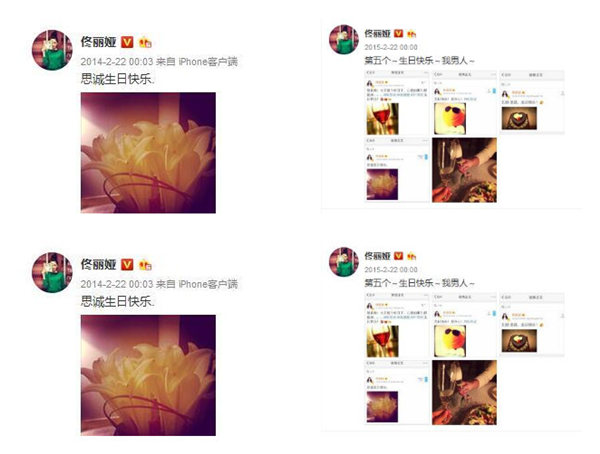Click the membership crown badge in upper 2014 post
Viewport: 600px width, 454px height.
click(x=145, y=42)
